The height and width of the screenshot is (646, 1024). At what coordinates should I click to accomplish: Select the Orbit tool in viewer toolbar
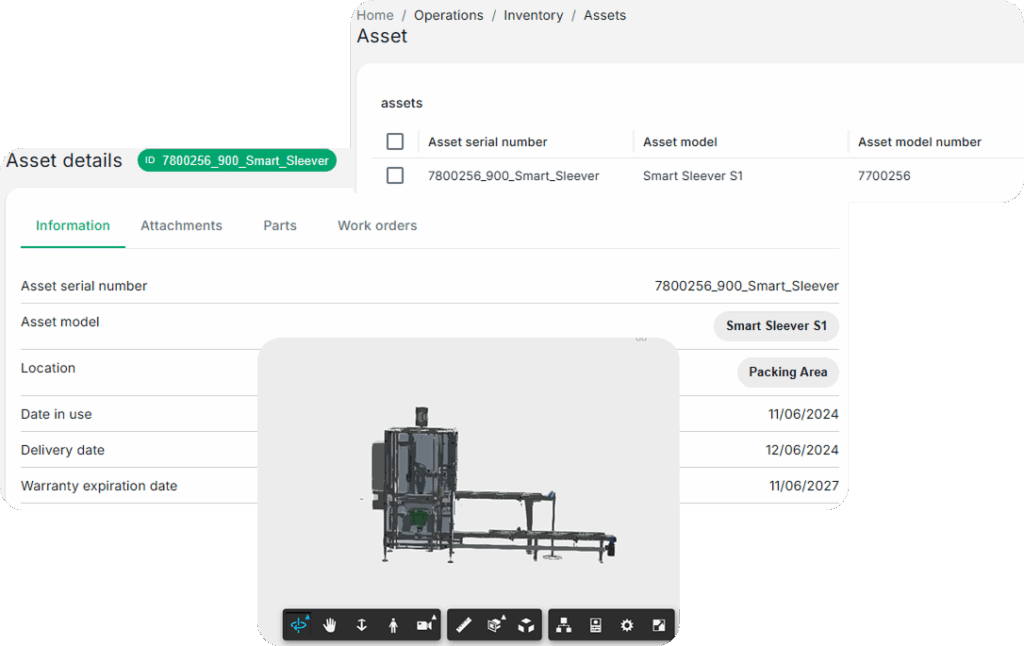[x=298, y=625]
